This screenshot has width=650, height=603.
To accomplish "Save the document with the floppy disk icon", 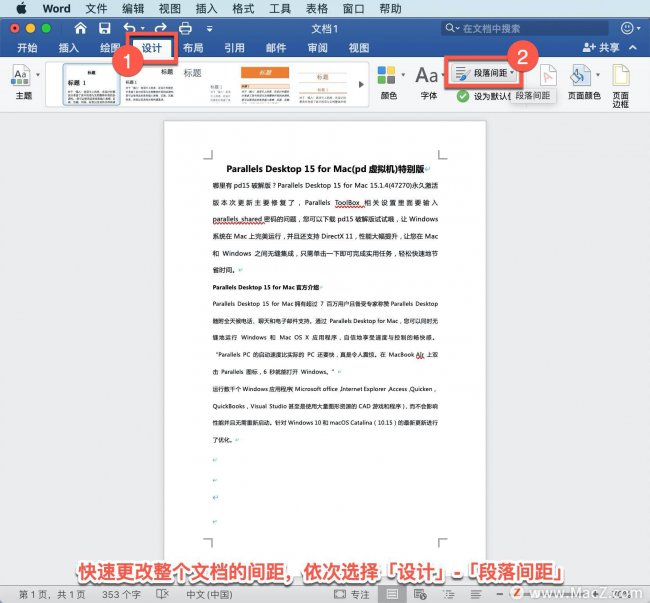I will tap(104, 28).
